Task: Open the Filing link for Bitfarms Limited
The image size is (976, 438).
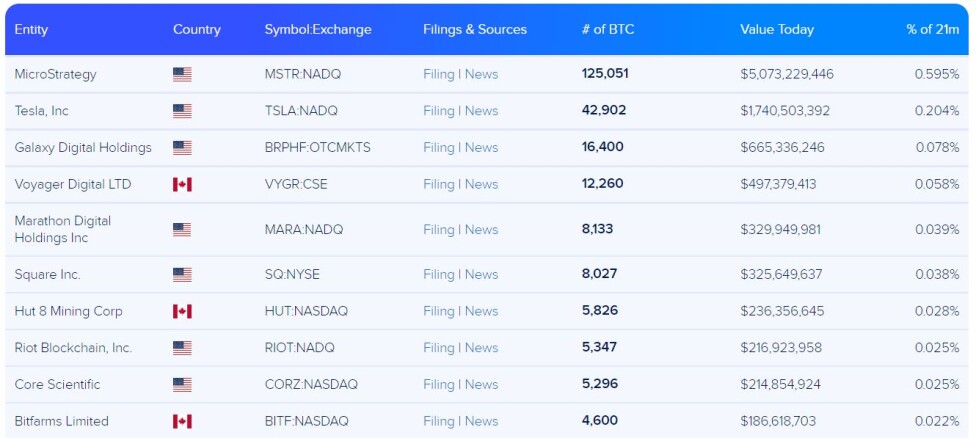Action: point(439,421)
